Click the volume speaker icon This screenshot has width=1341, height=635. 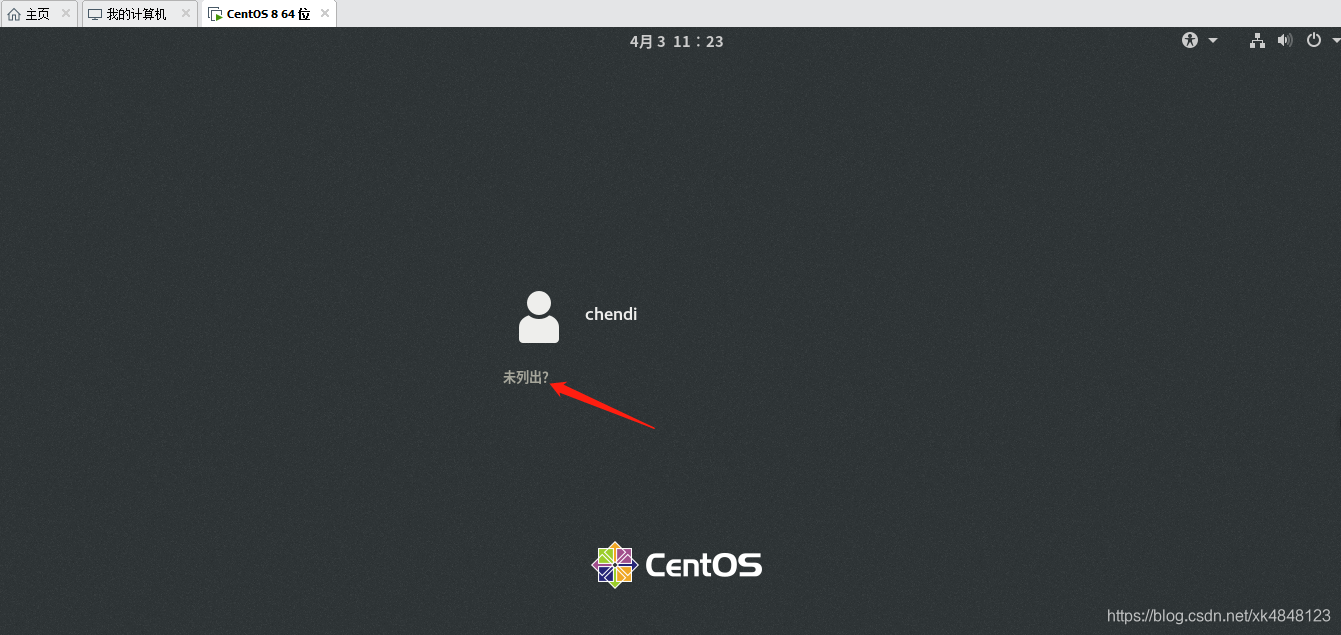pos(1285,41)
